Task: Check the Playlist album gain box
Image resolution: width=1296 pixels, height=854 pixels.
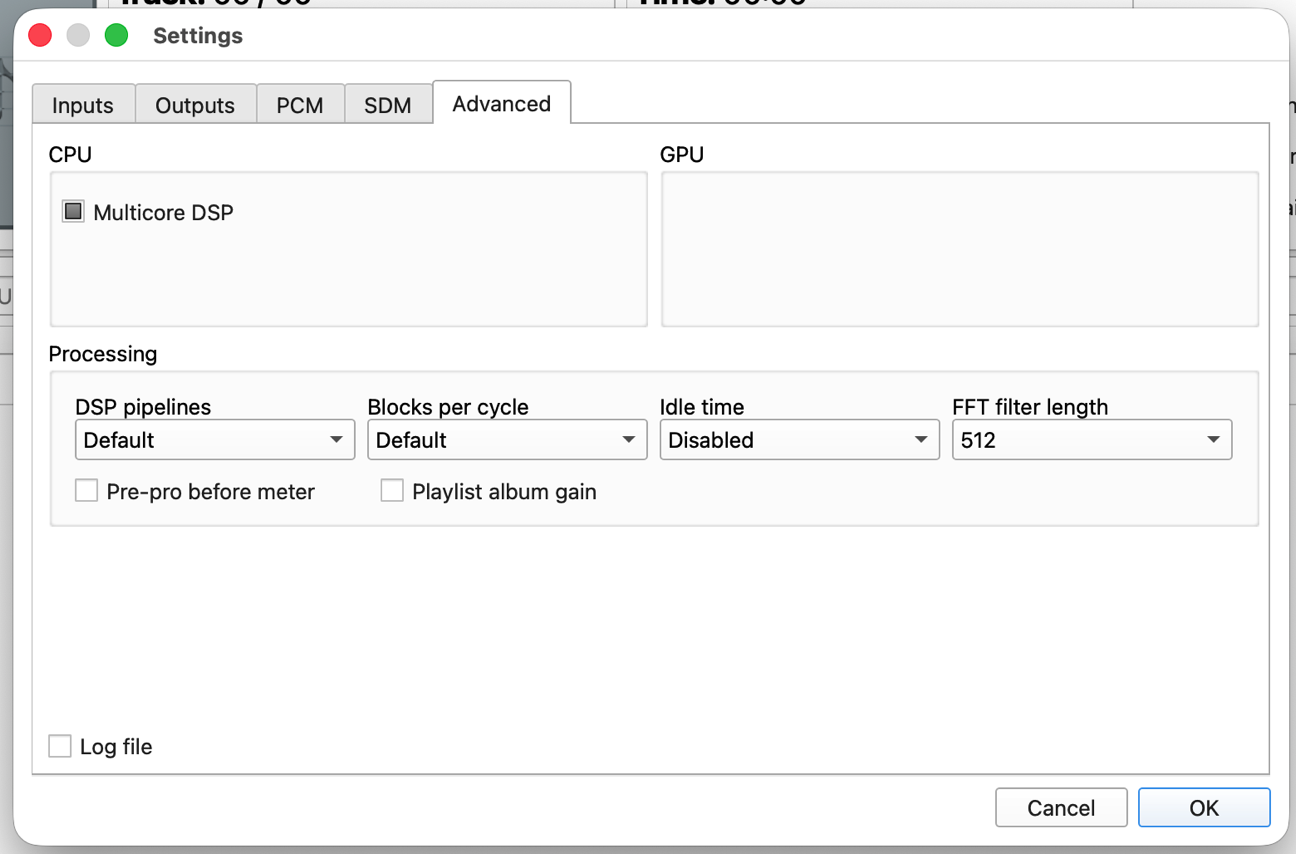Action: coord(392,491)
